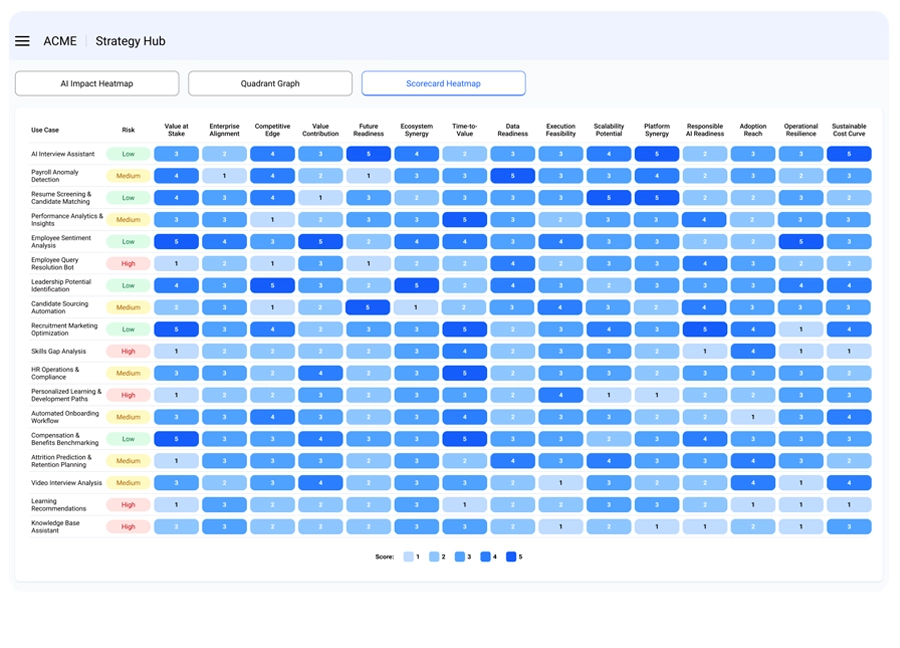Click the ACME logo text
Viewport: 900px width, 648px height.
point(60,41)
